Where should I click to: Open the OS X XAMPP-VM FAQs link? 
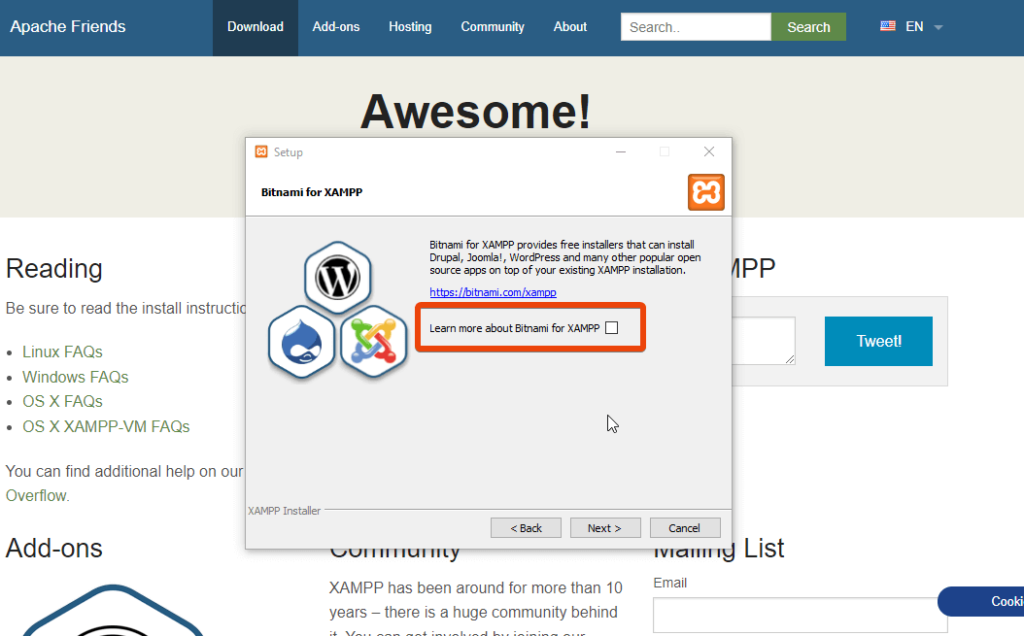(106, 426)
